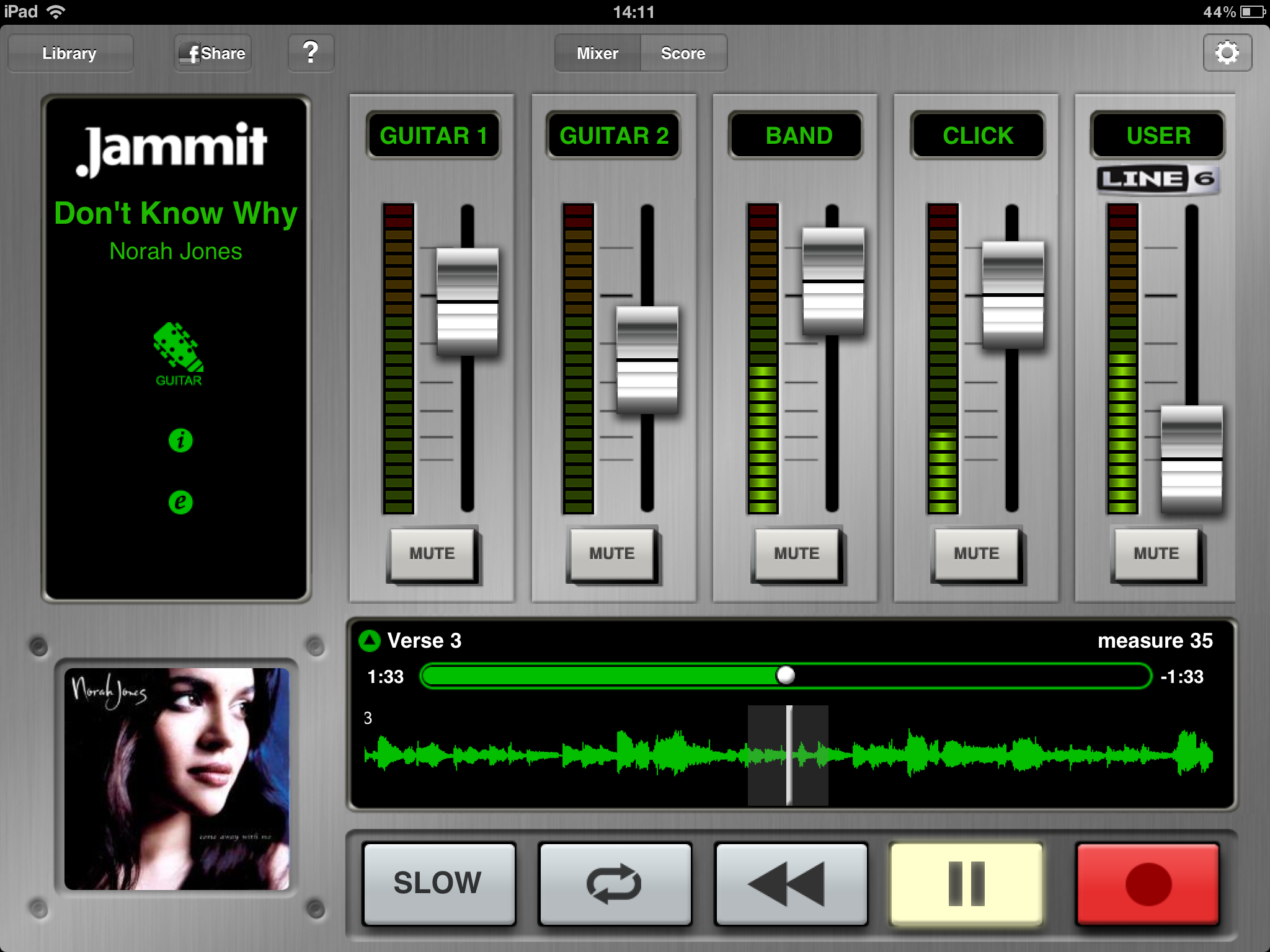The height and width of the screenshot is (952, 1270).
Task: Click the waveform playhead marker
Action: click(x=789, y=755)
